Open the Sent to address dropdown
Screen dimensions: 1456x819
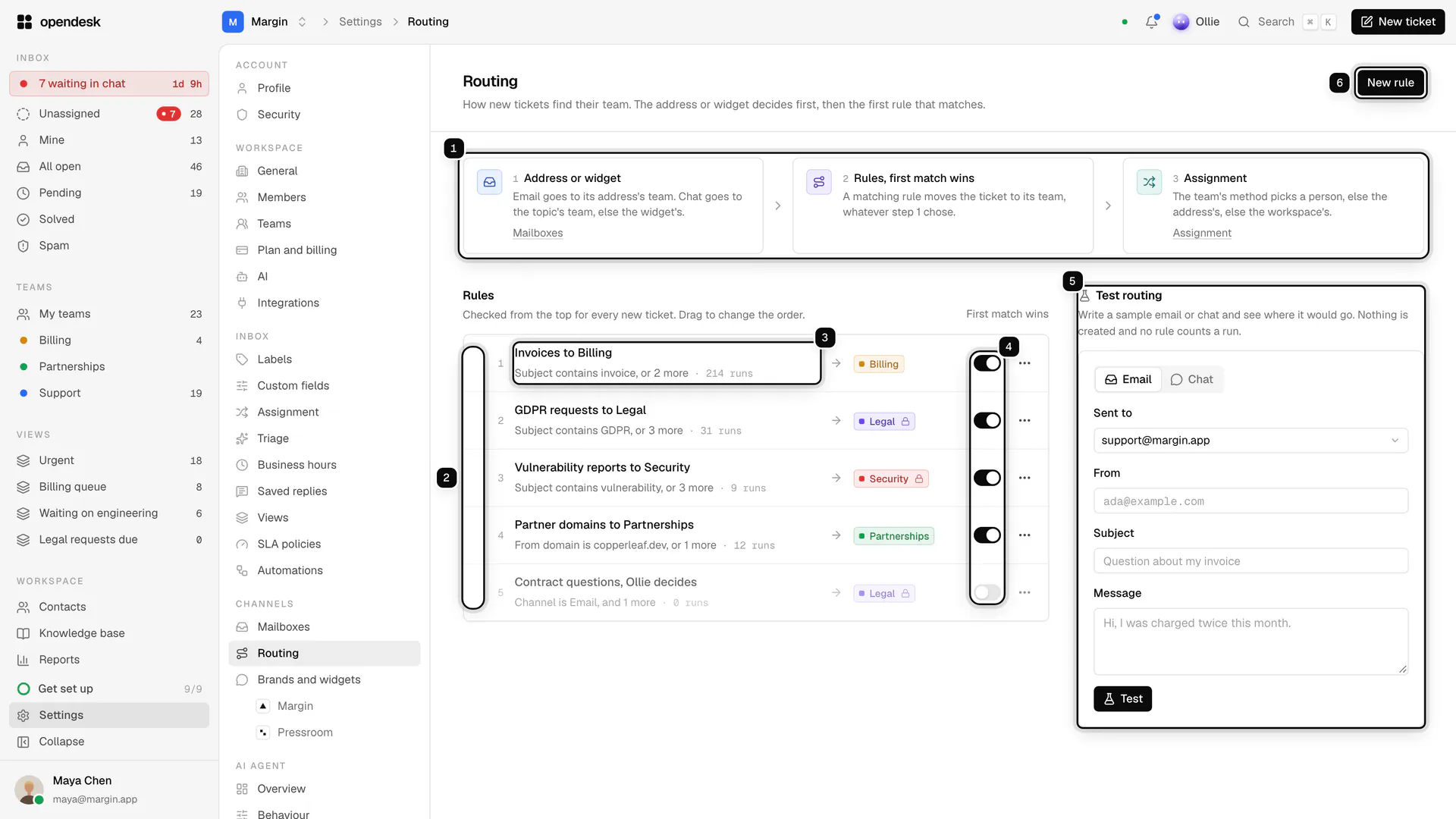(x=1250, y=441)
